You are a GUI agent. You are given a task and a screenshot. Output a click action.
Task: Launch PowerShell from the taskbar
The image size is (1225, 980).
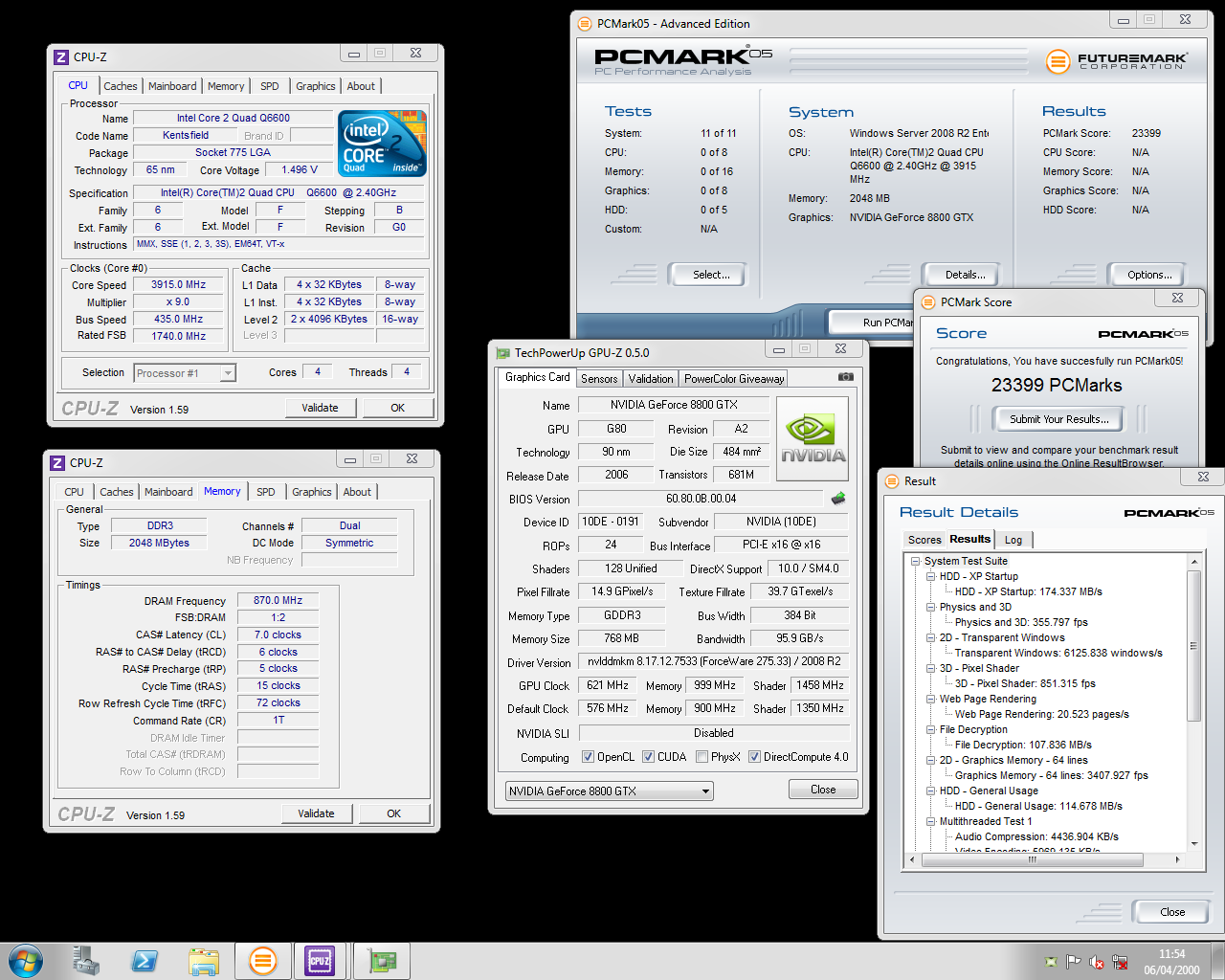point(145,961)
